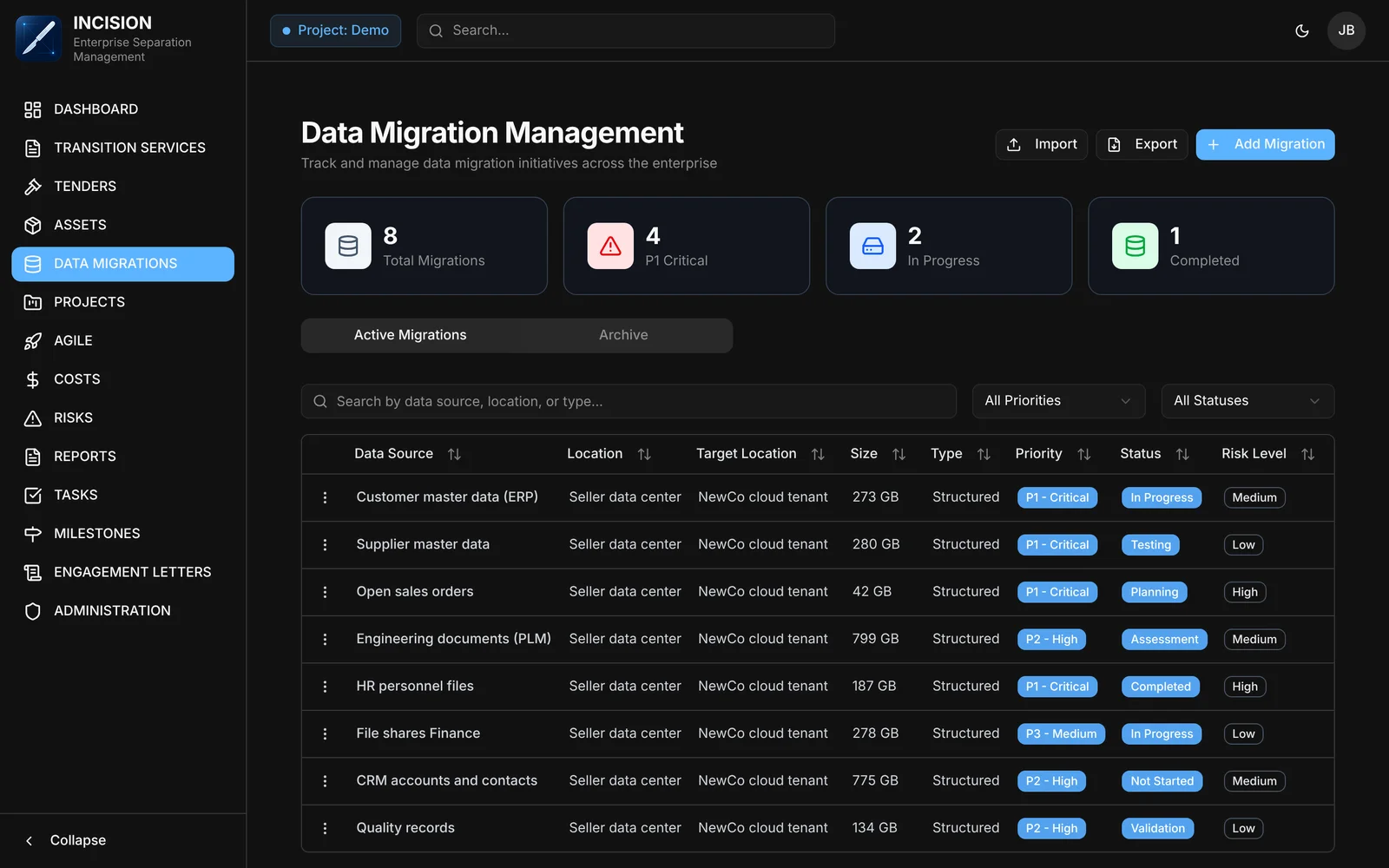This screenshot has height=868, width=1389.
Task: Navigate to Risks in sidebar
Action: [122, 418]
